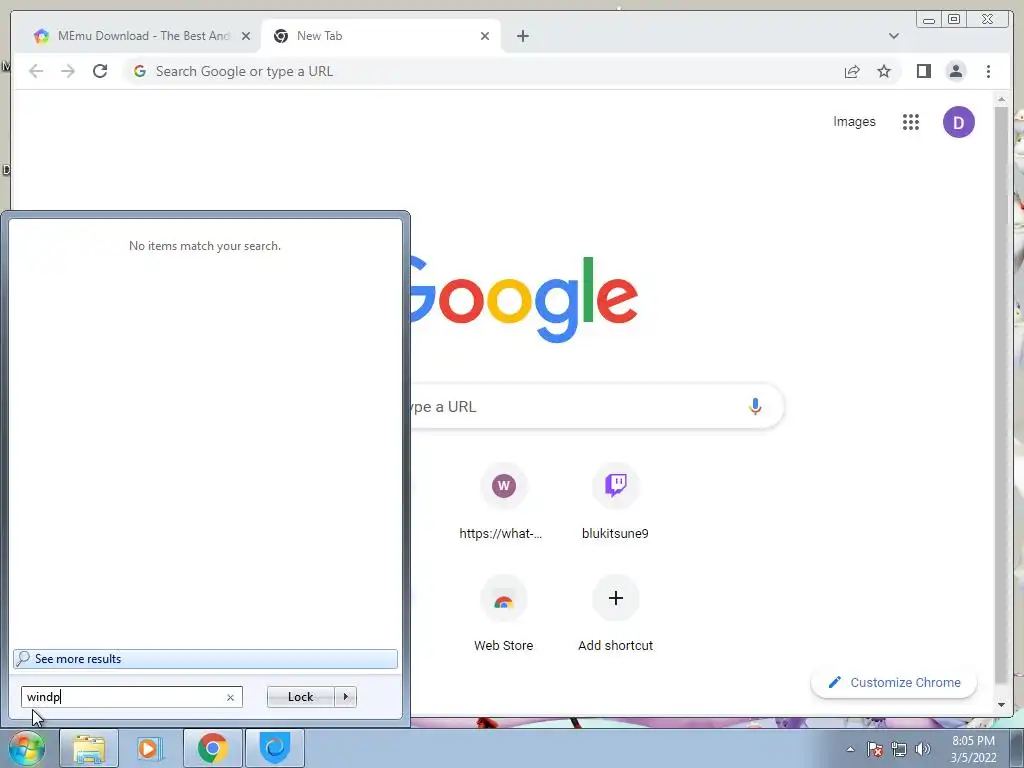1024x768 pixels.
Task: Go back using Chrome's back arrow
Action: point(36,71)
